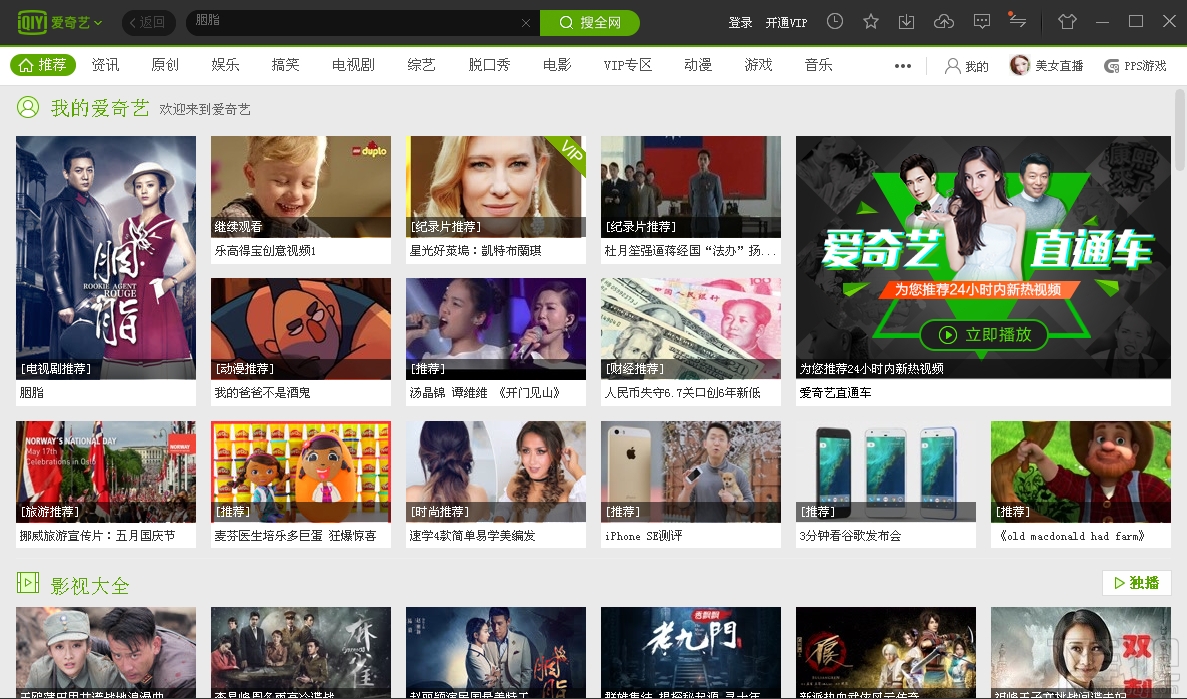
Task: Switch to the 游戏 tab
Action: tap(759, 65)
